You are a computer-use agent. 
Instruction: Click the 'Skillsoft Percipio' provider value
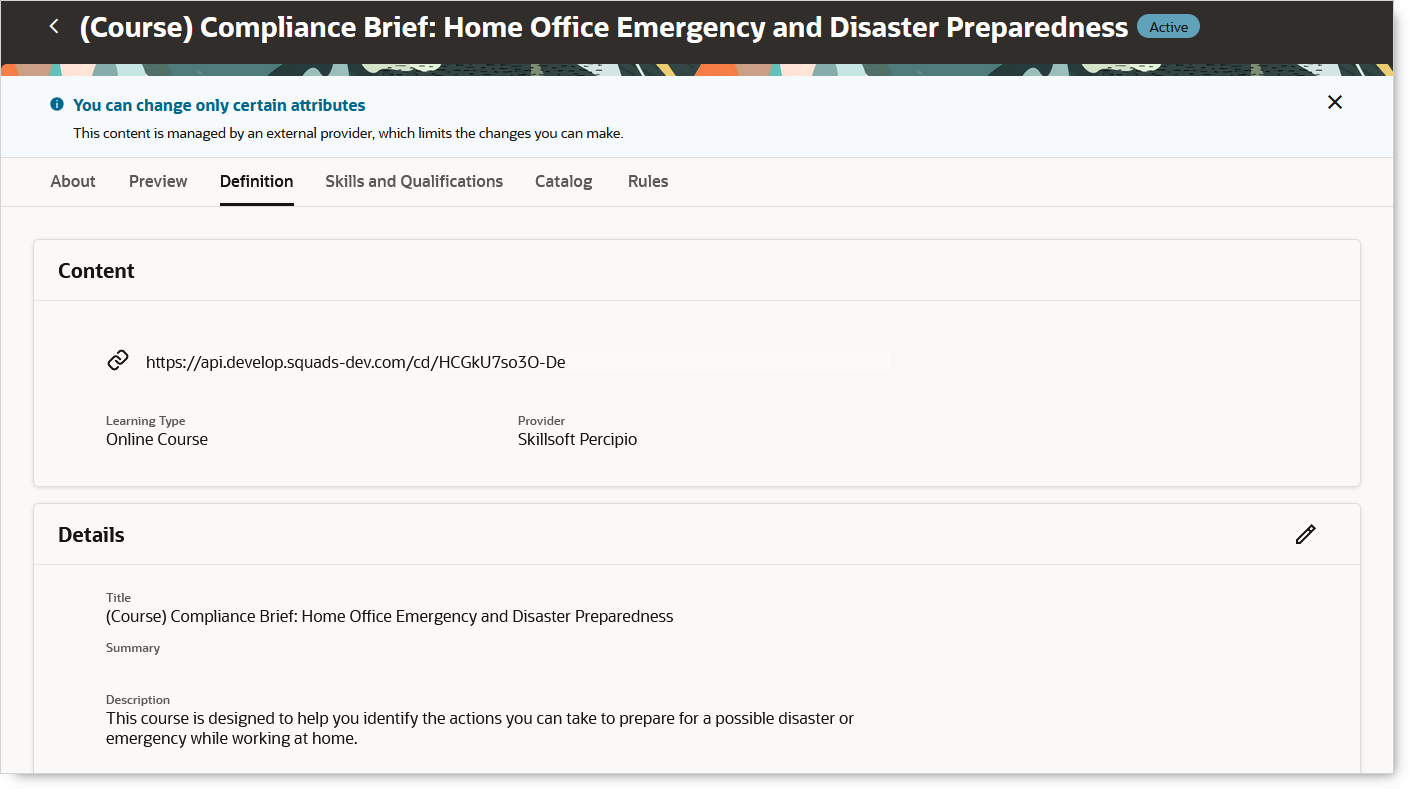pos(577,439)
